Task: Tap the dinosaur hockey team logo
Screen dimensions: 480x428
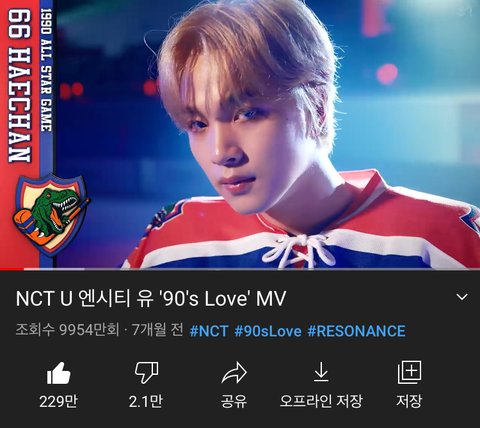Action: [x=51, y=215]
